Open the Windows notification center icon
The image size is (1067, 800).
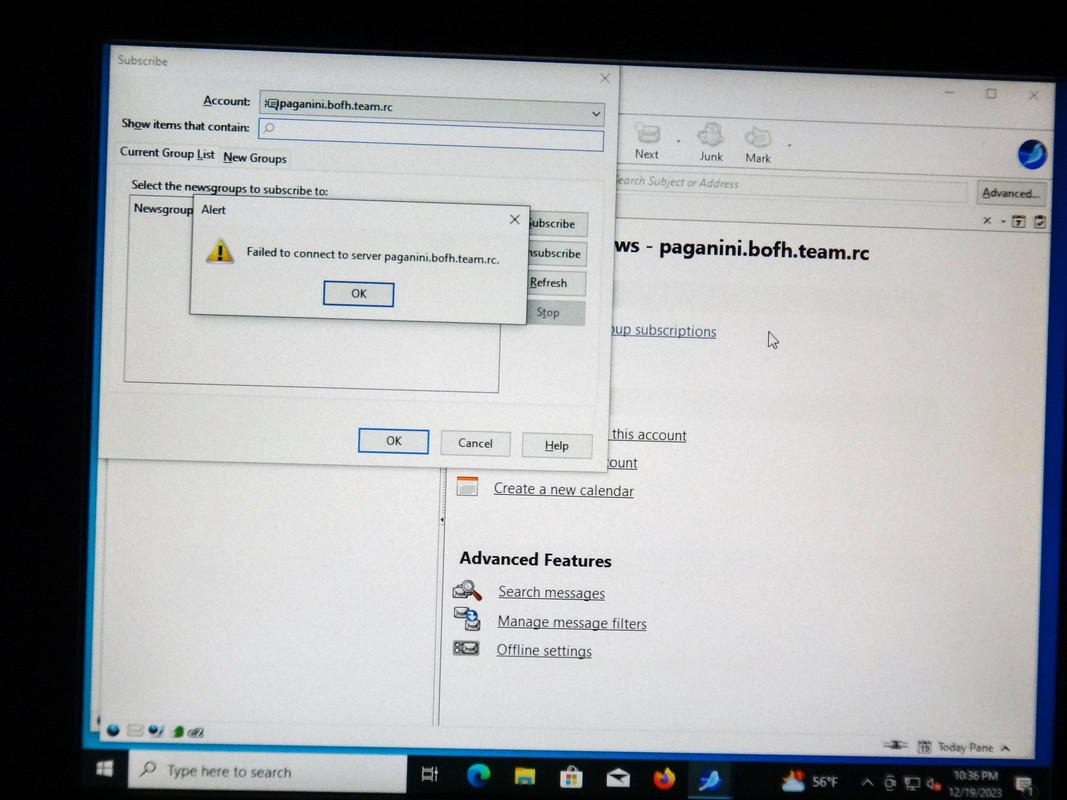coord(1023,786)
